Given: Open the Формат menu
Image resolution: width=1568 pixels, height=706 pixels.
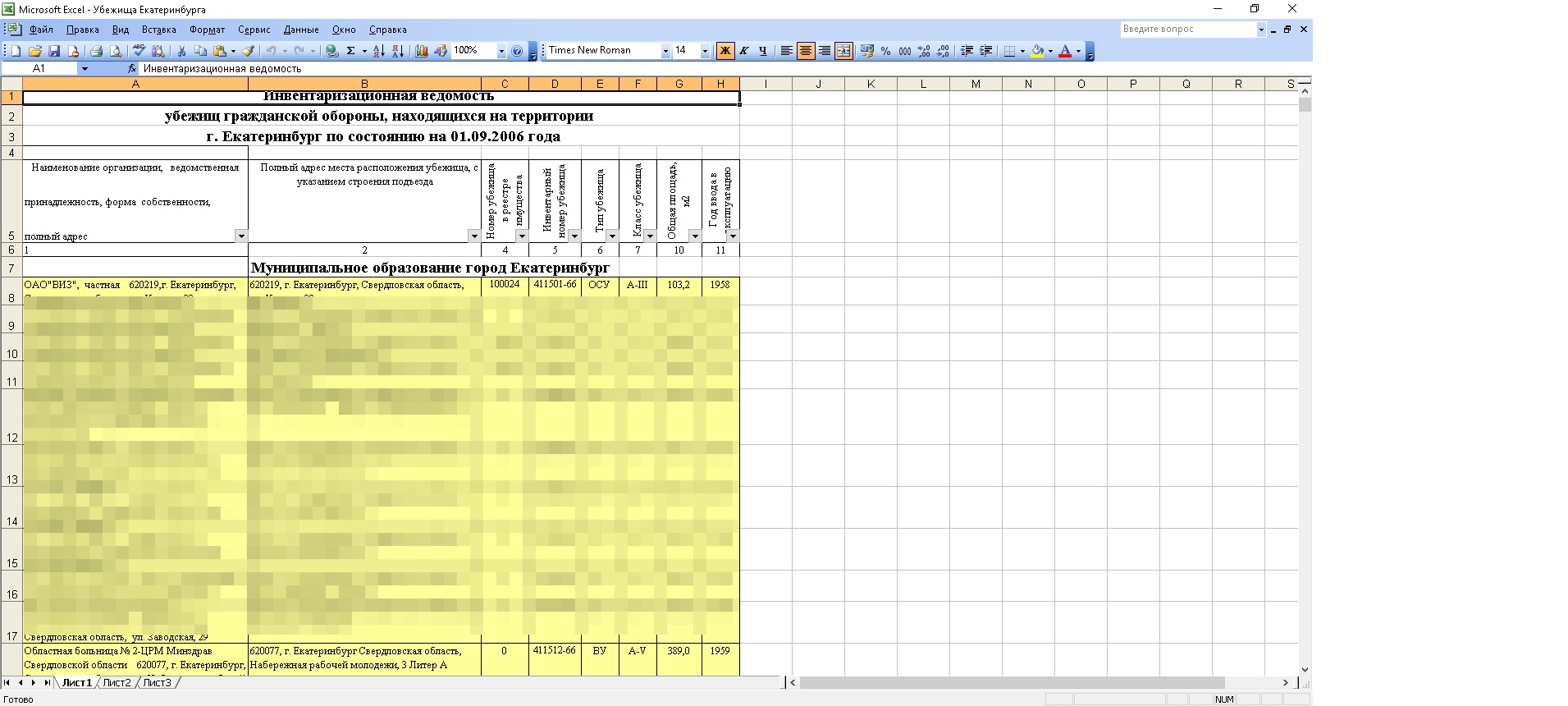Looking at the screenshot, I should (207, 30).
